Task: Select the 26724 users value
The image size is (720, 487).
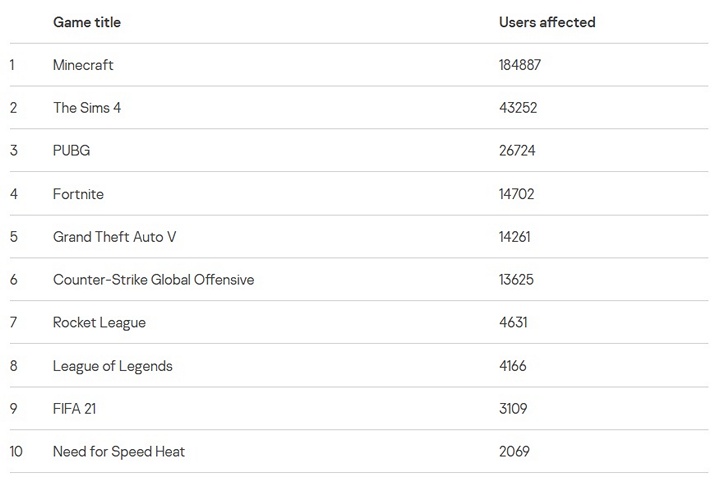Action: pyautogui.click(x=517, y=151)
